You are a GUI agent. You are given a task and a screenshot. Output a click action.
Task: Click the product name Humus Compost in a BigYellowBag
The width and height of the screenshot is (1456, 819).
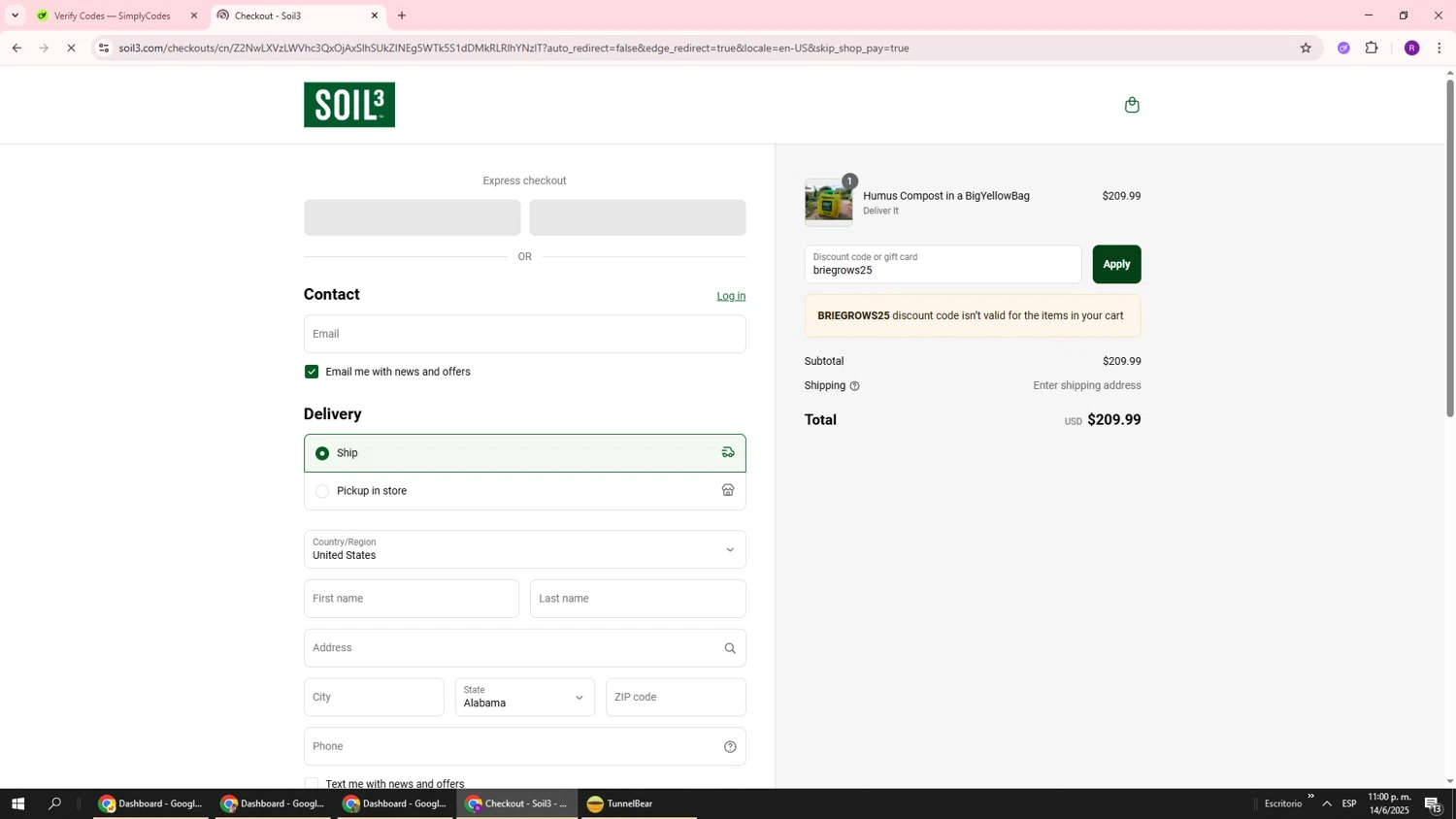(x=946, y=196)
